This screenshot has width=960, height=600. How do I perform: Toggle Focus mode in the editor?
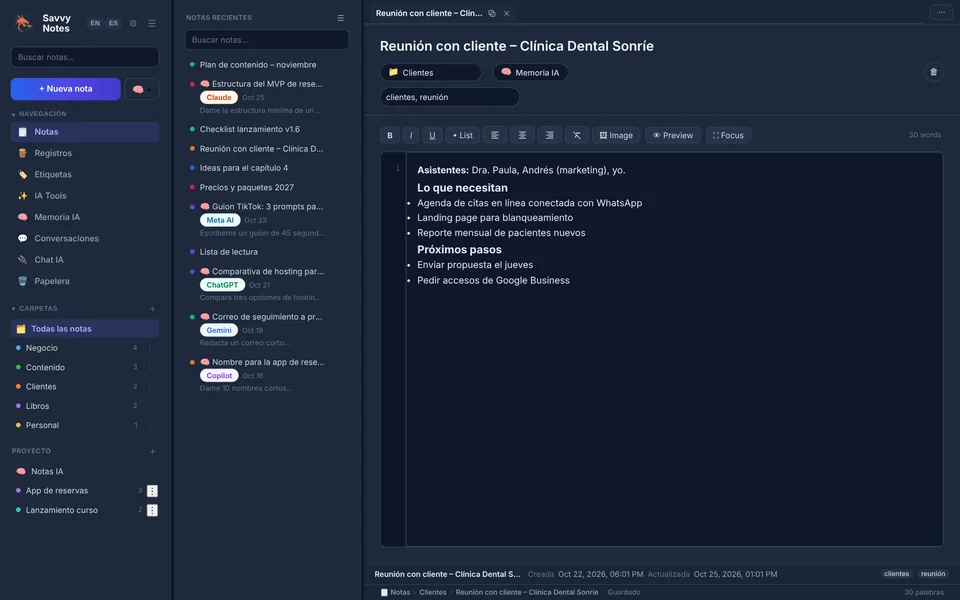(728, 135)
